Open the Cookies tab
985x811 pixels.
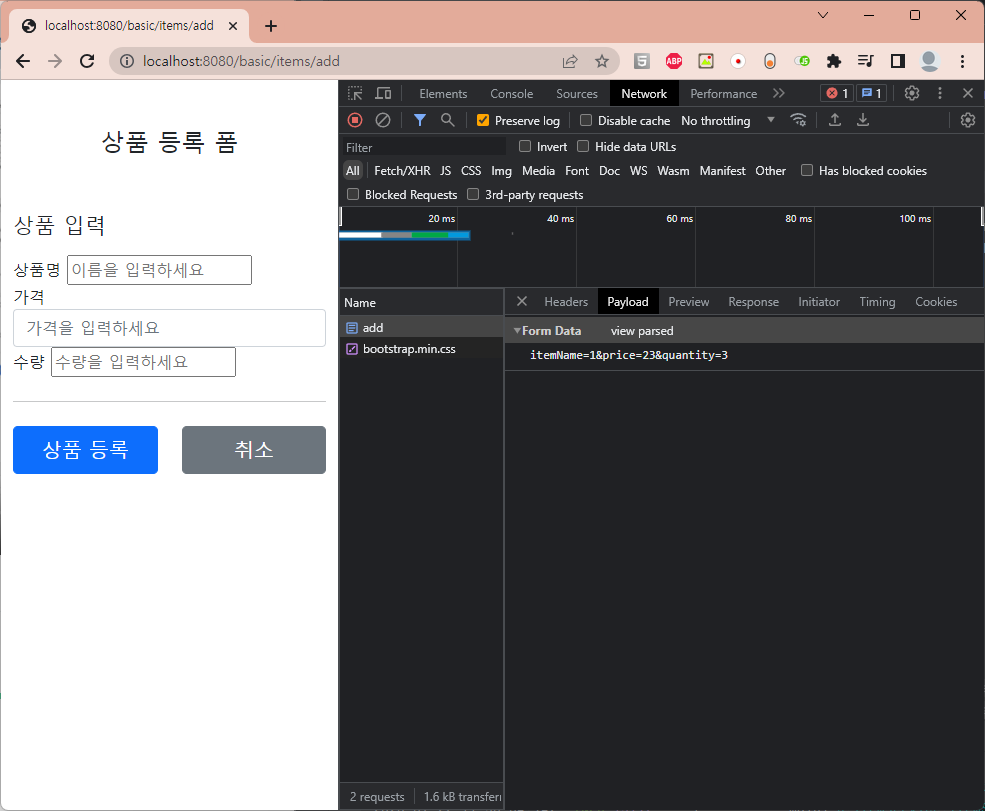point(936,302)
